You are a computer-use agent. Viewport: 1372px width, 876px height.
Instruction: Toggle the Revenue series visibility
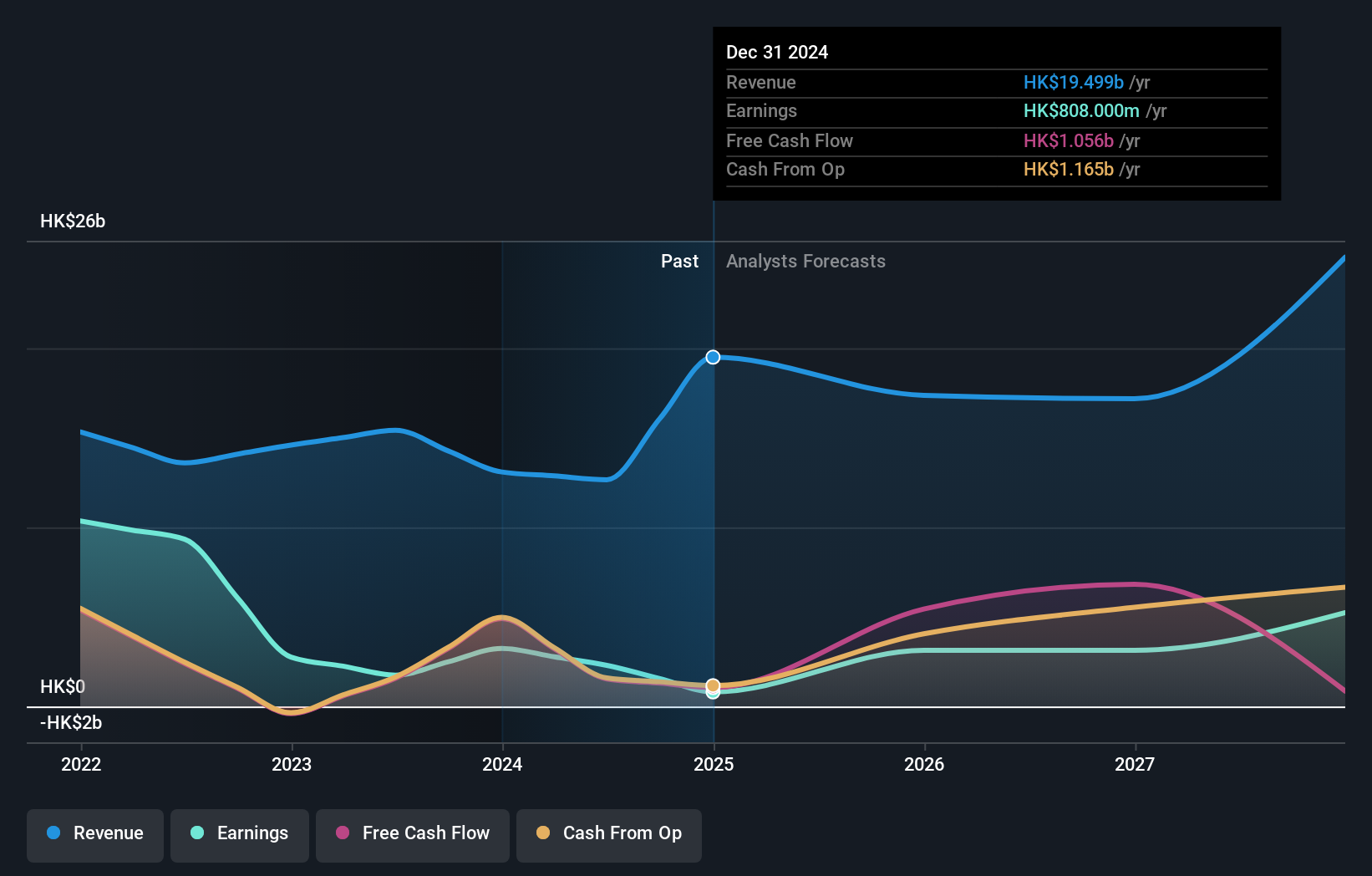click(x=94, y=833)
